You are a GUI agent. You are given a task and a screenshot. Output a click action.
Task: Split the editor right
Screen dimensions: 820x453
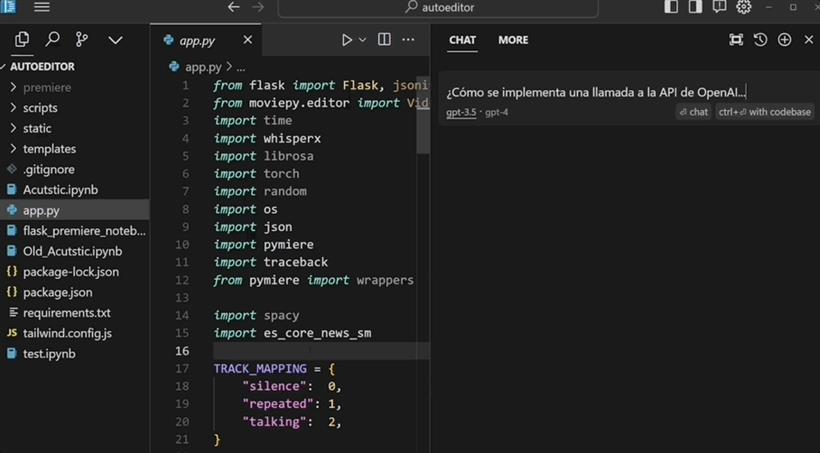pos(384,40)
